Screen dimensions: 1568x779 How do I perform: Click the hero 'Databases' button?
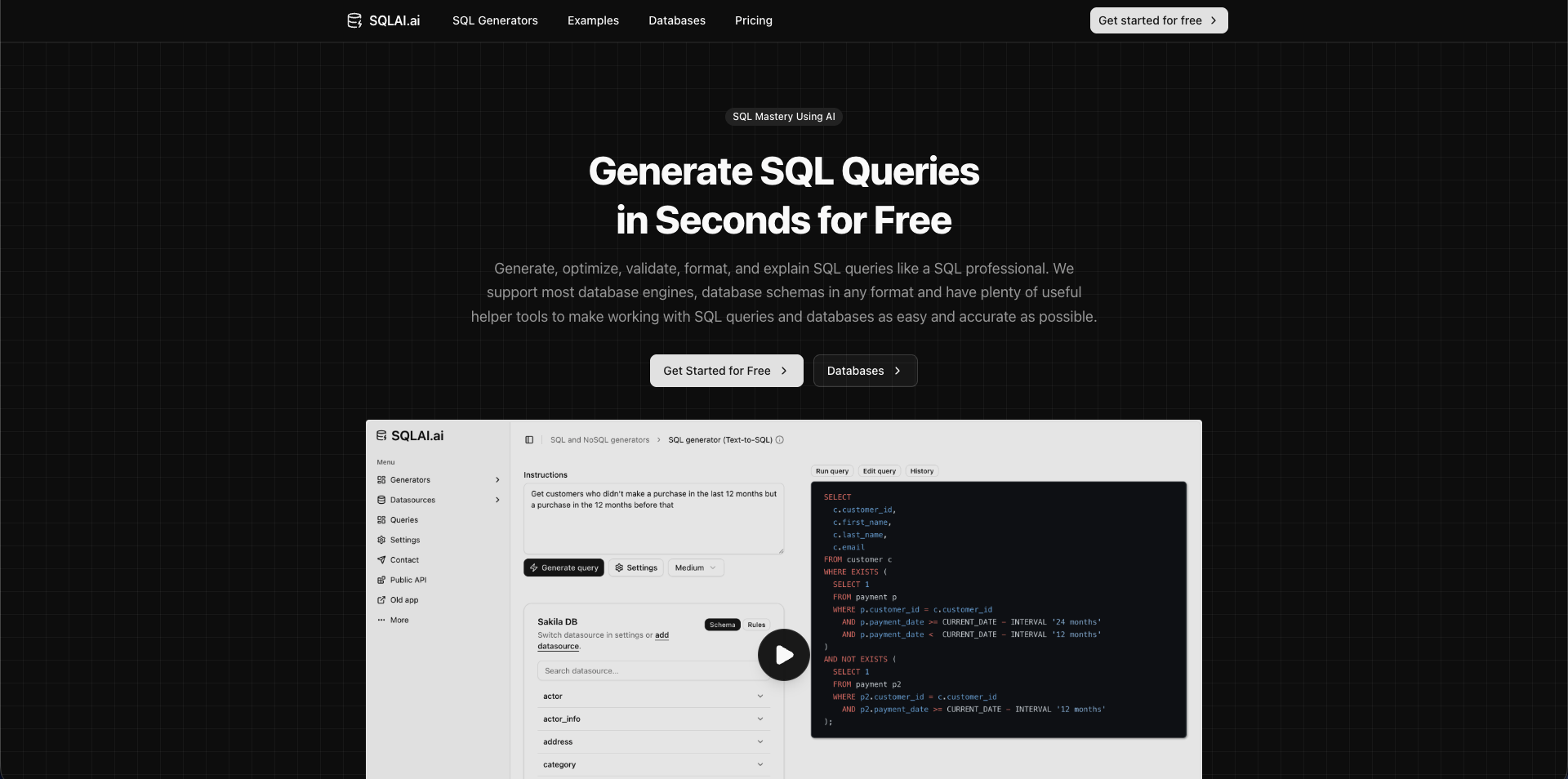865,371
